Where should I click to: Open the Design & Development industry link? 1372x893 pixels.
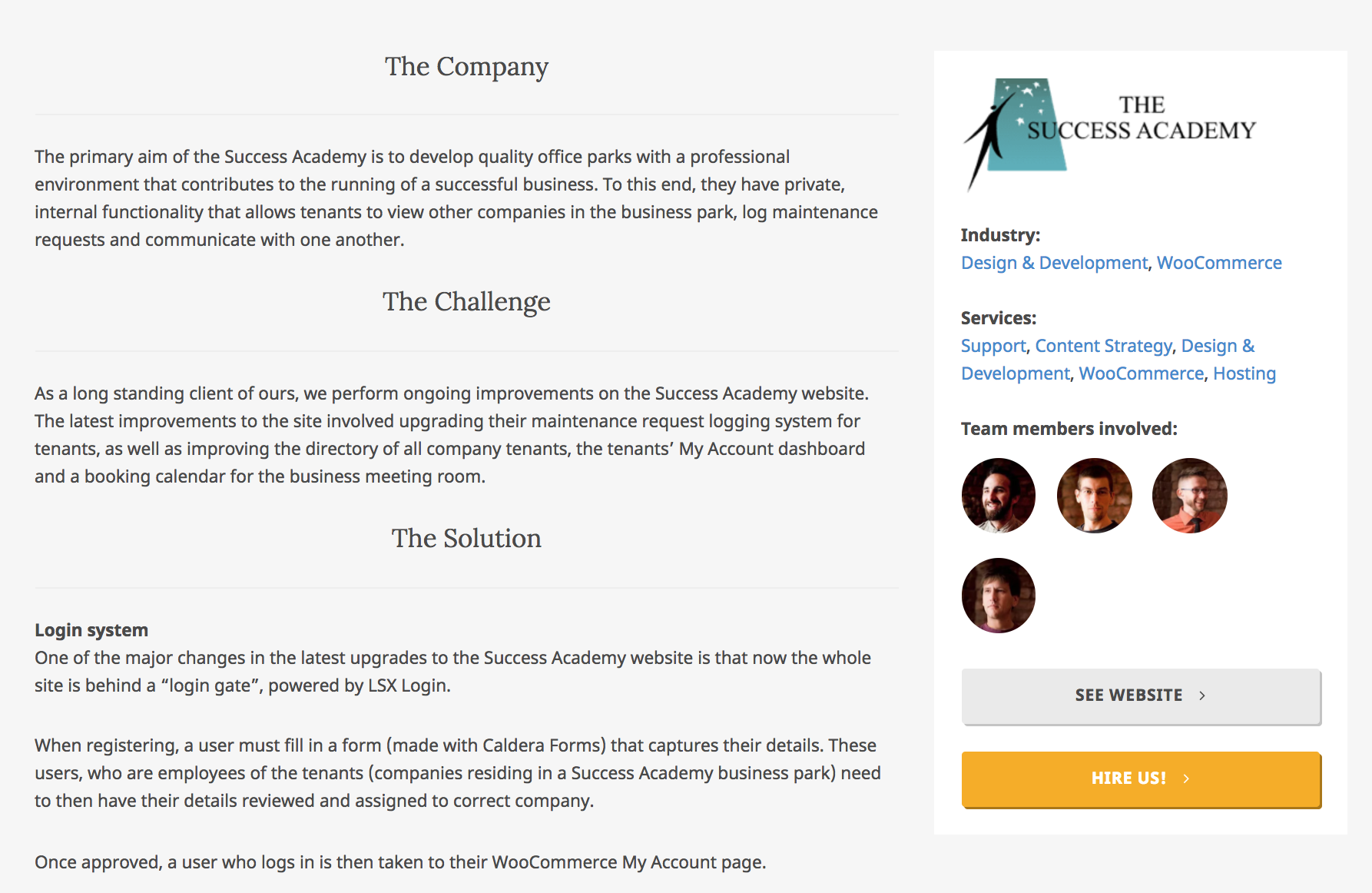tap(1054, 263)
